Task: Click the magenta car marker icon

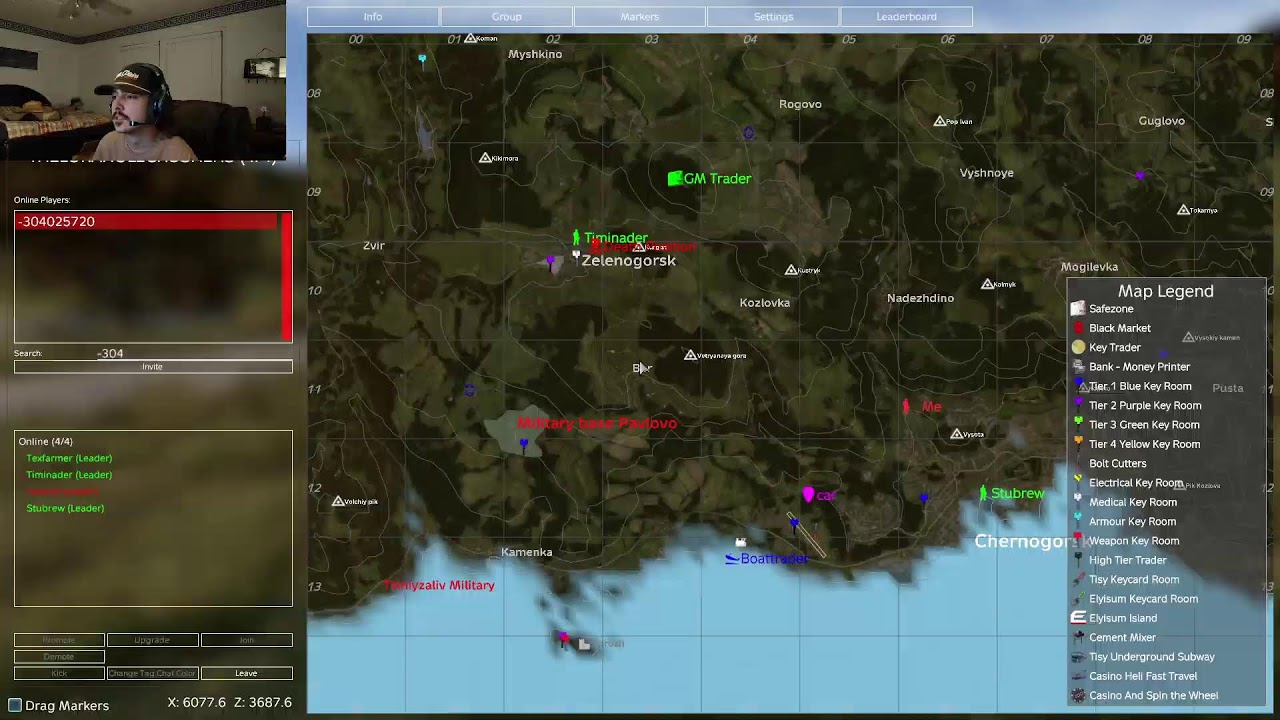Action: pyautogui.click(x=808, y=494)
